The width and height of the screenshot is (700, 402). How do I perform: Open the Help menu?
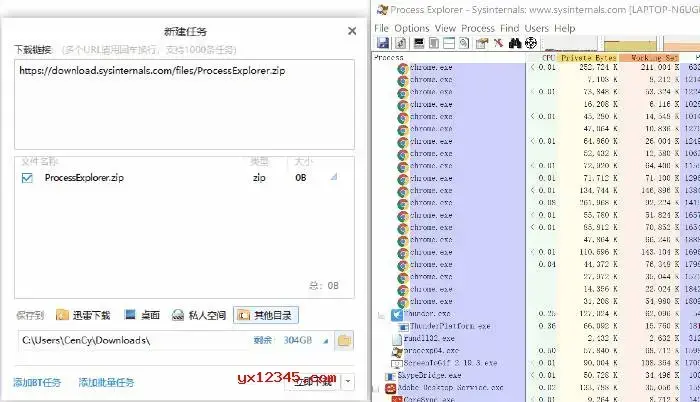click(565, 28)
